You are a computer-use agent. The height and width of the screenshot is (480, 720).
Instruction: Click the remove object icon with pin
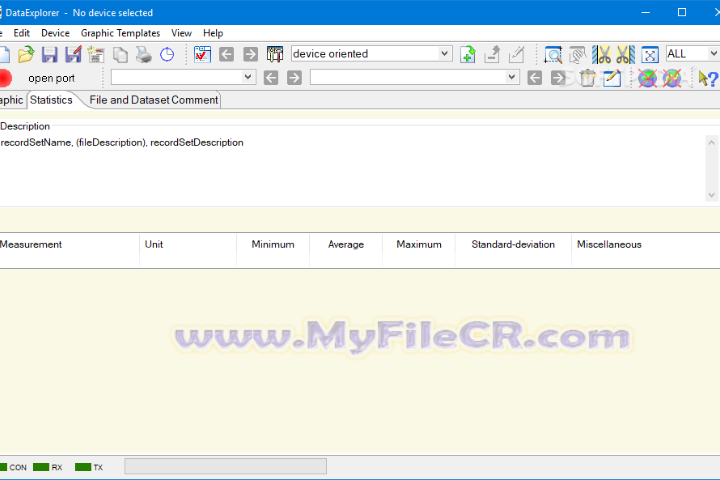[492, 54]
